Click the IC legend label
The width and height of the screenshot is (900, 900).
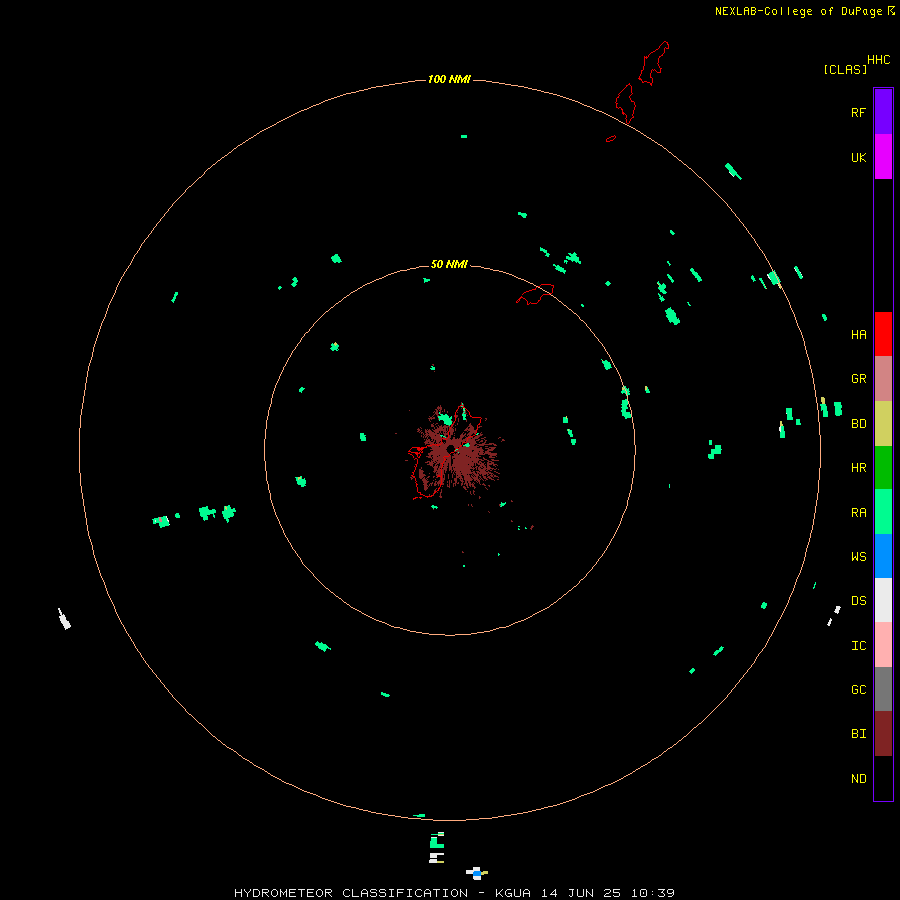click(x=858, y=646)
